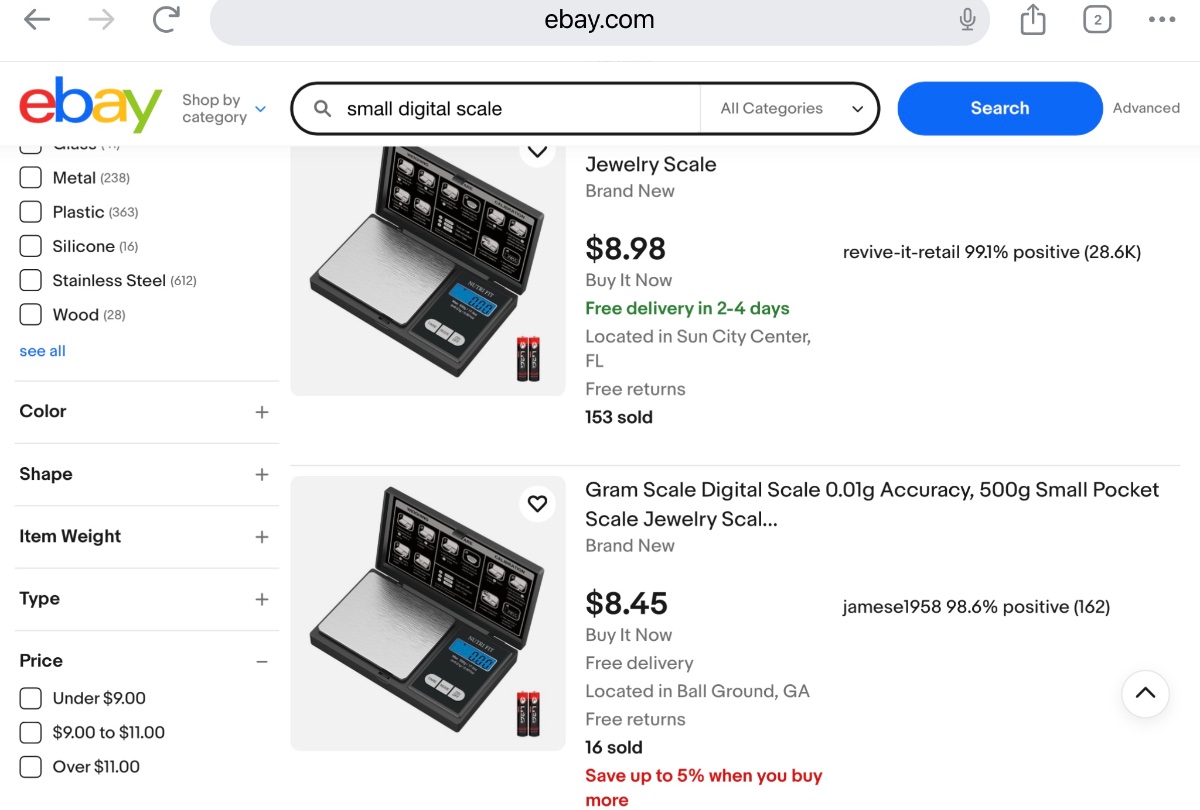Enable the Under $9.00 price filter

[x=31, y=698]
